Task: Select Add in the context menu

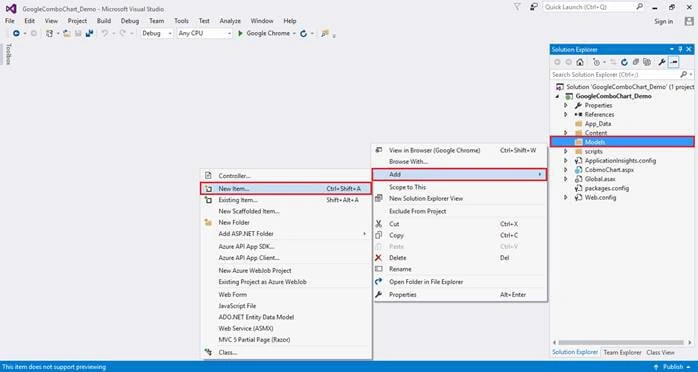Action: (x=459, y=174)
